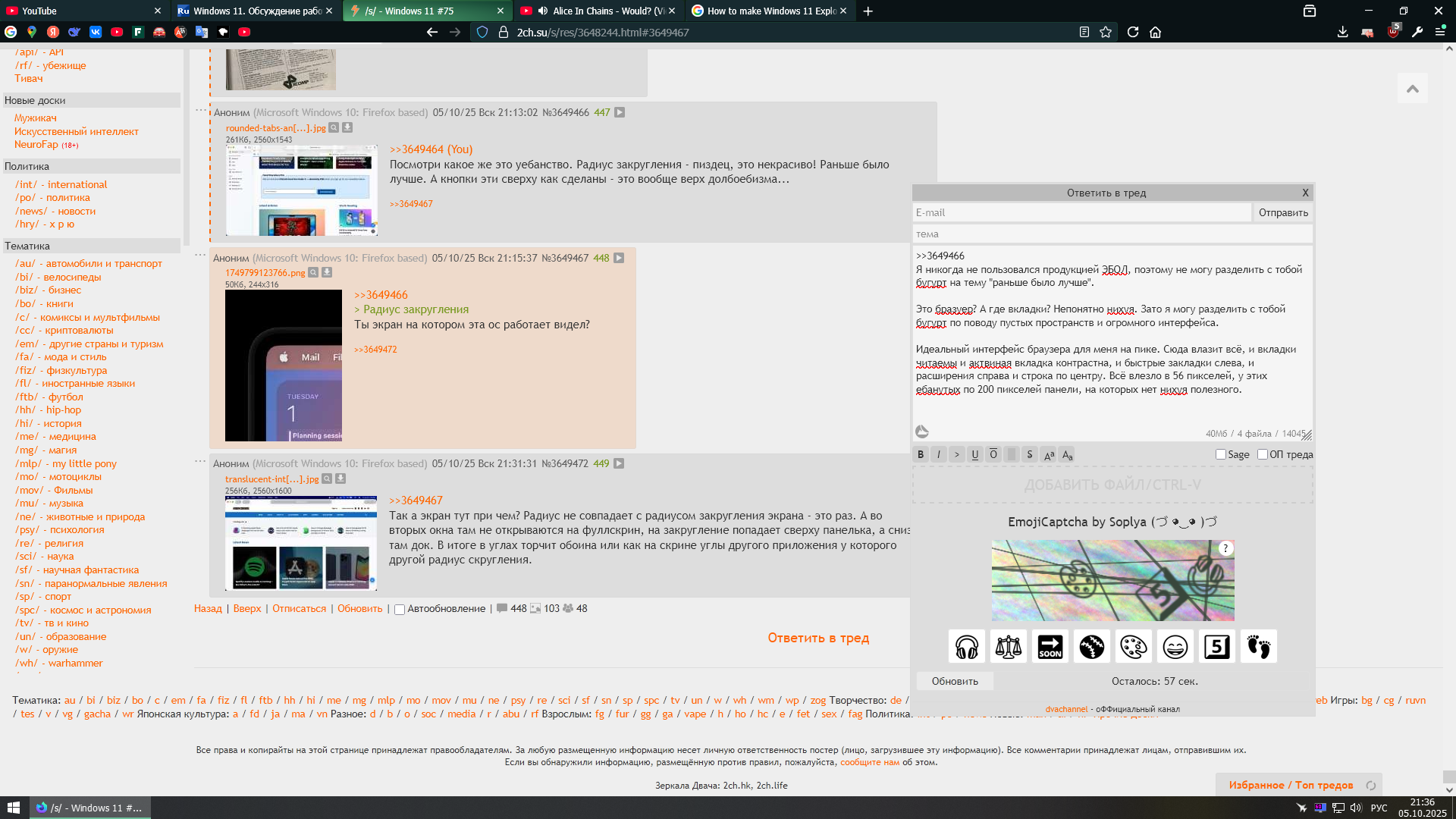Viewport: 1456px width, 819px height.
Task: Open post menu dots for post №3649472
Action: pos(200,461)
